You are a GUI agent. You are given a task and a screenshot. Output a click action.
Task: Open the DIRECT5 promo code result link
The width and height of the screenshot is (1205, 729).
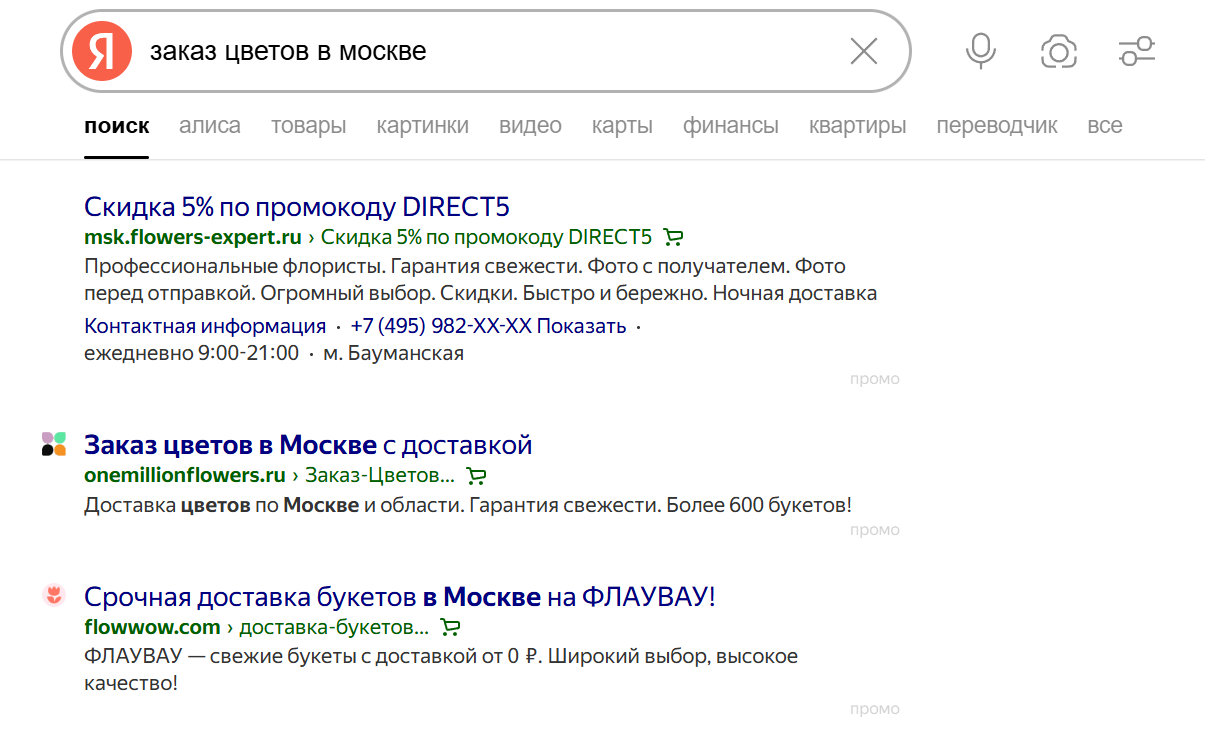coord(297,206)
